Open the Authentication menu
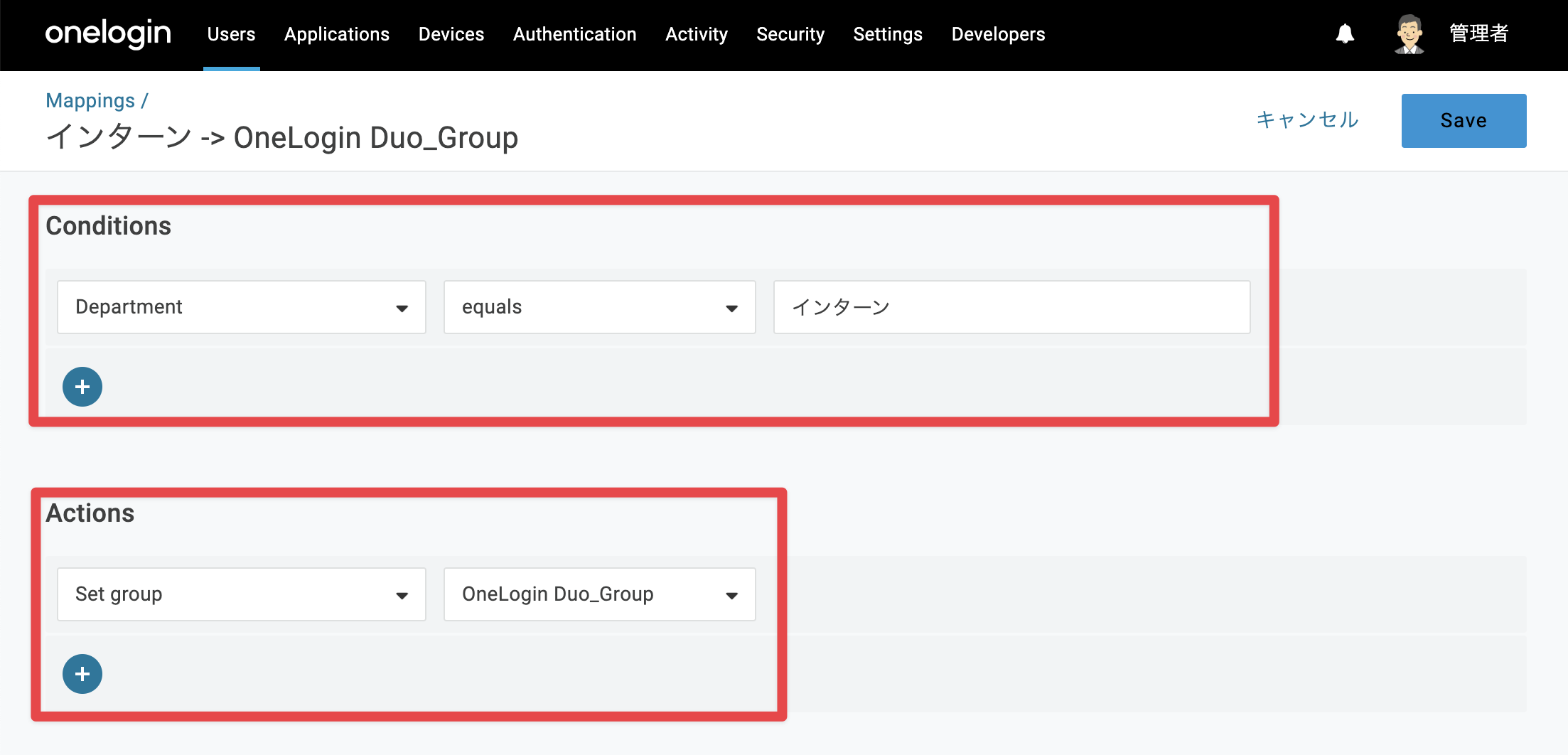 click(x=575, y=34)
